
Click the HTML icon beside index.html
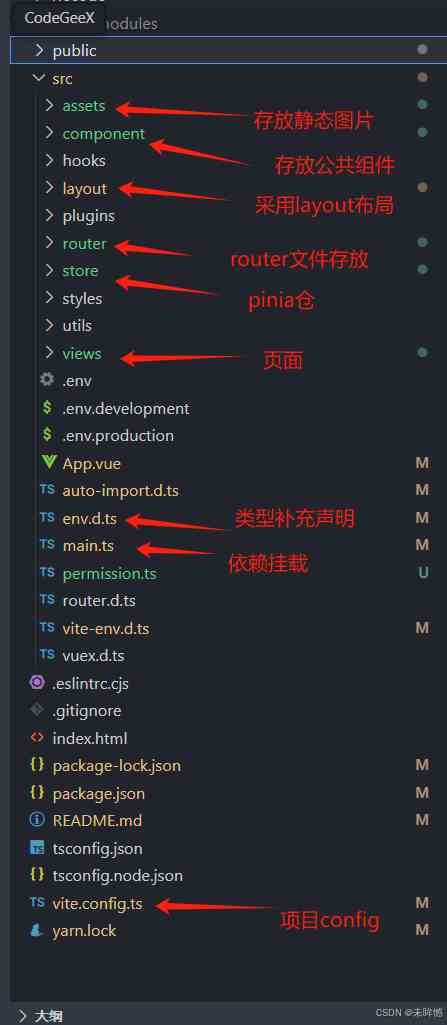click(x=37, y=738)
